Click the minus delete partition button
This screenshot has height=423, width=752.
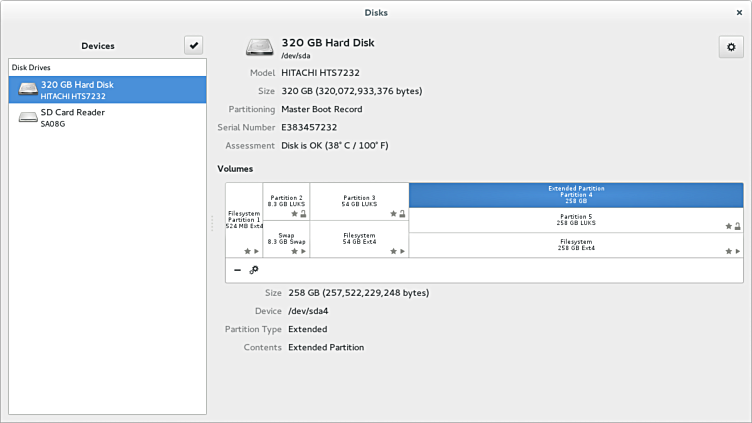(x=237, y=270)
